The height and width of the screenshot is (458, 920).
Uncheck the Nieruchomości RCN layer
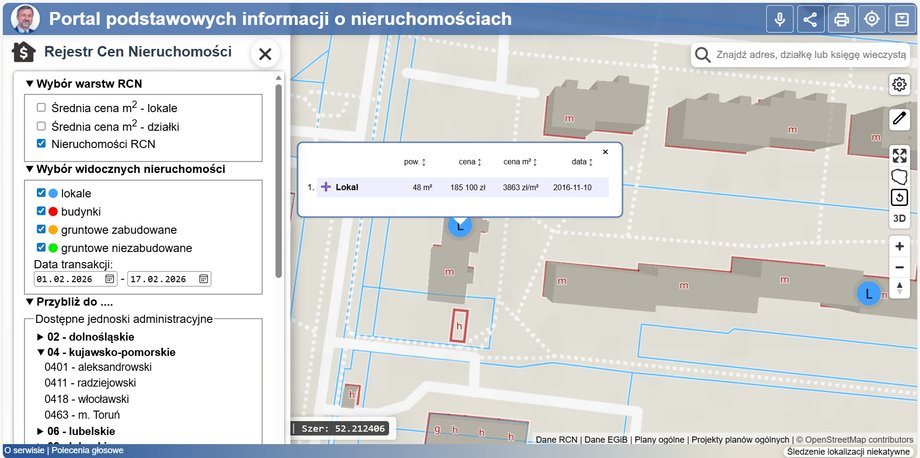[x=41, y=143]
